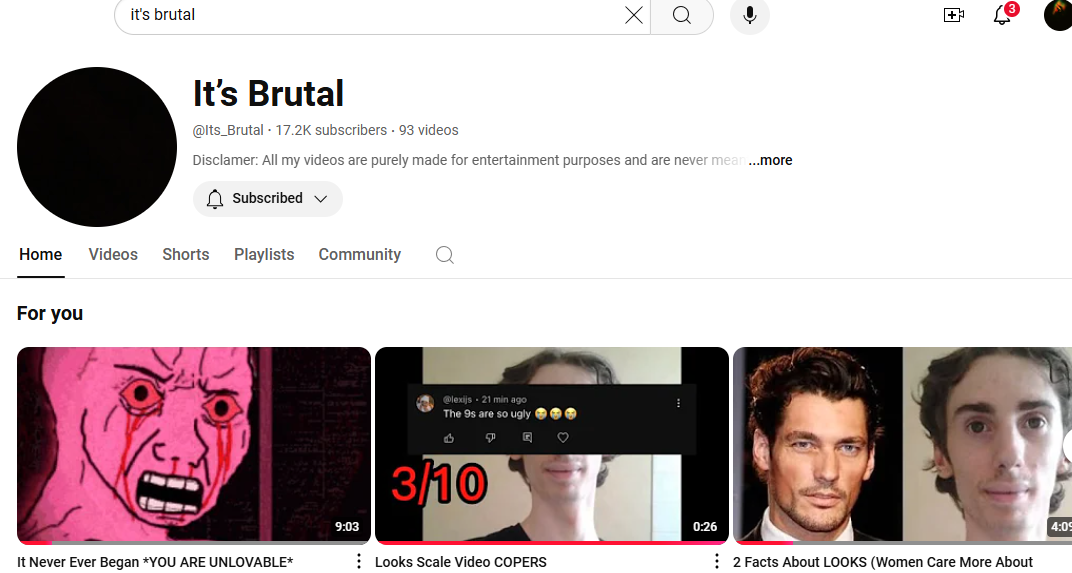Screen dimensions: 1072x573
Task: Expand channel description with '...more'
Action: 770,160
